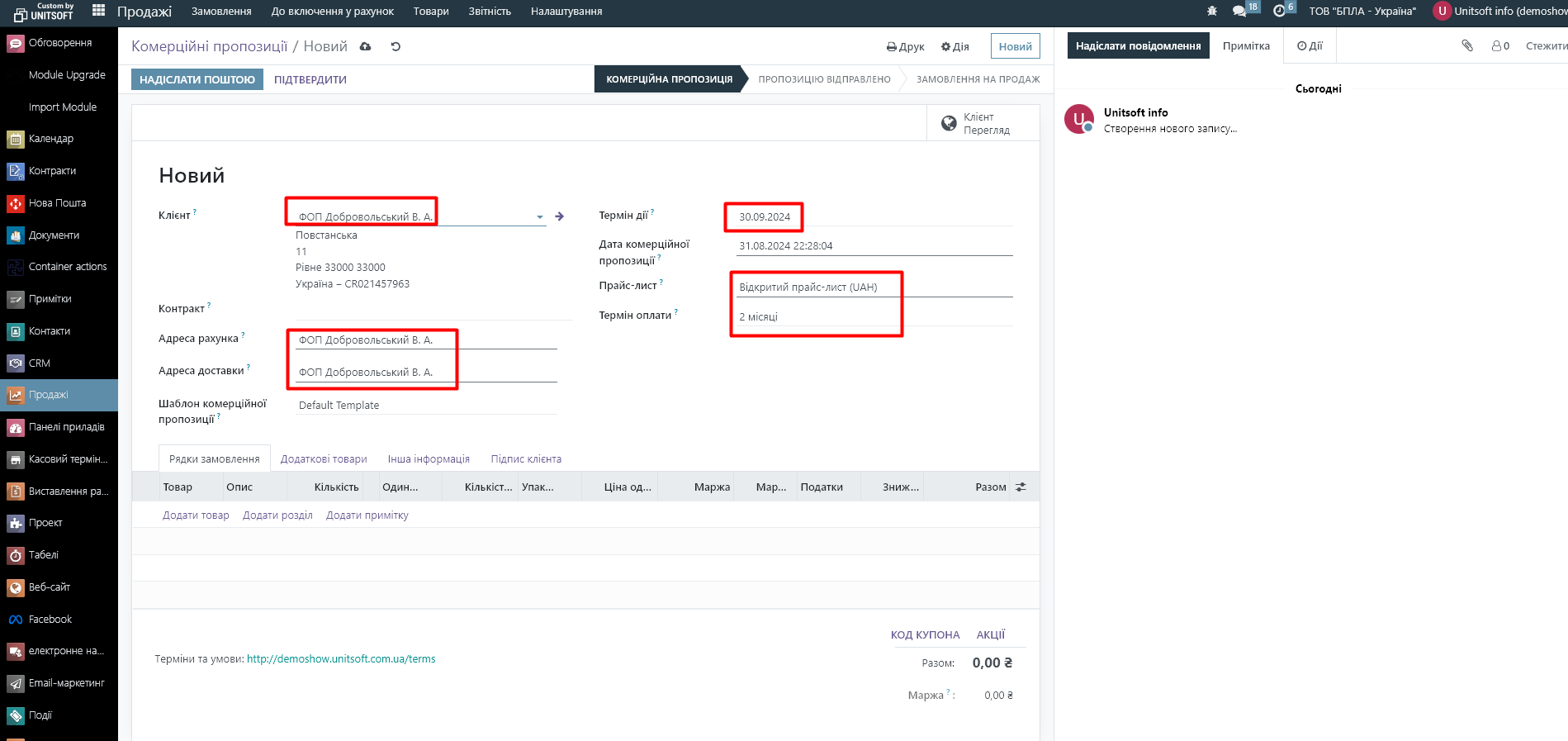Switch to the Додаткові товари tab
Viewport: 1568px width, 741px height.
click(324, 459)
